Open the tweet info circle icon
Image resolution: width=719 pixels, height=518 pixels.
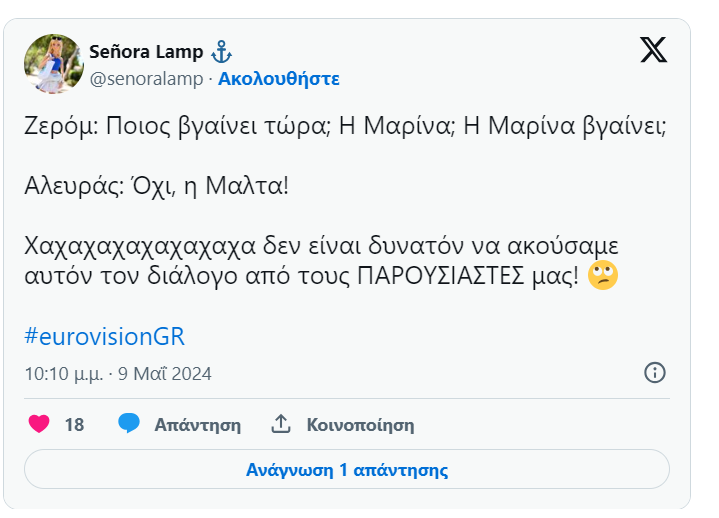[x=654, y=373]
